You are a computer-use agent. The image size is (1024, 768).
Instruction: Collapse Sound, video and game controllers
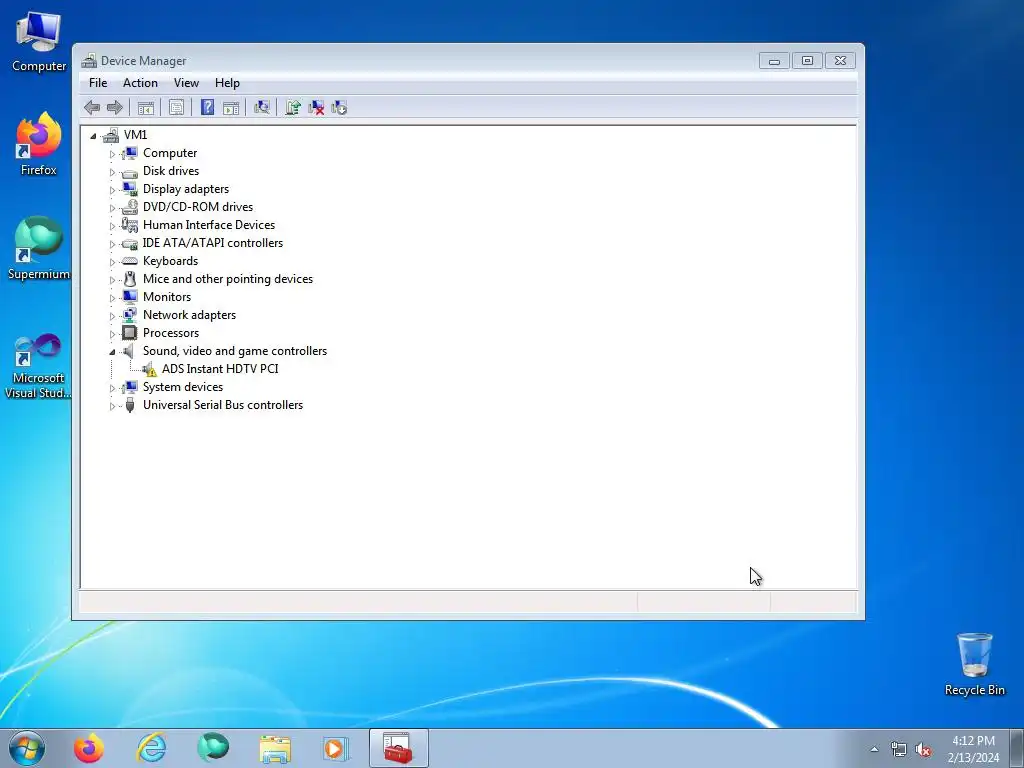coord(112,352)
